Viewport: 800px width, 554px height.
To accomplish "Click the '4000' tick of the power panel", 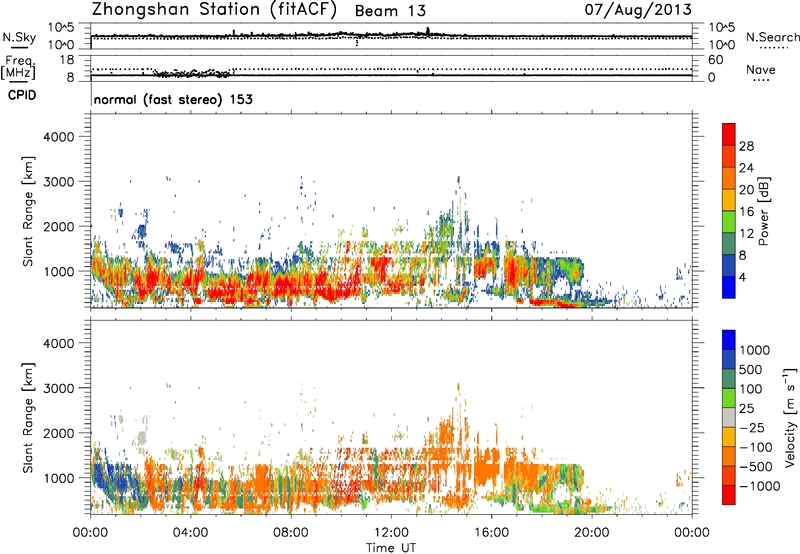I will pos(59,137).
